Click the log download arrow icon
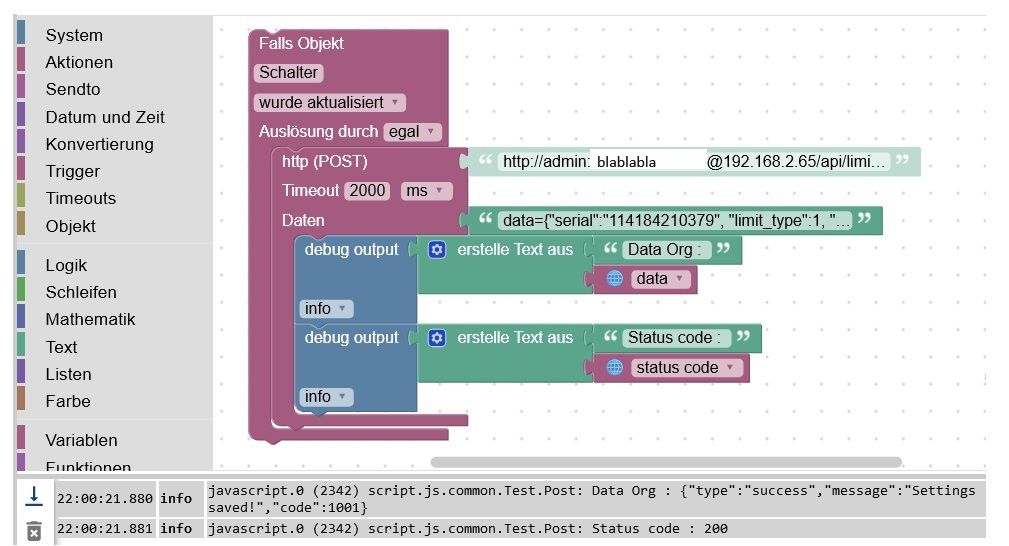This screenshot has width=1009, height=546. click(x=34, y=496)
